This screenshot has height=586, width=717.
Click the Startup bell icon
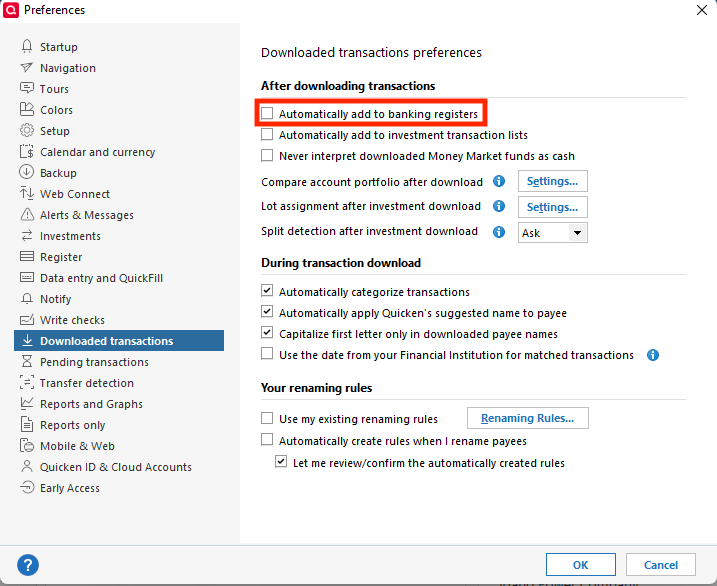click(x=27, y=46)
